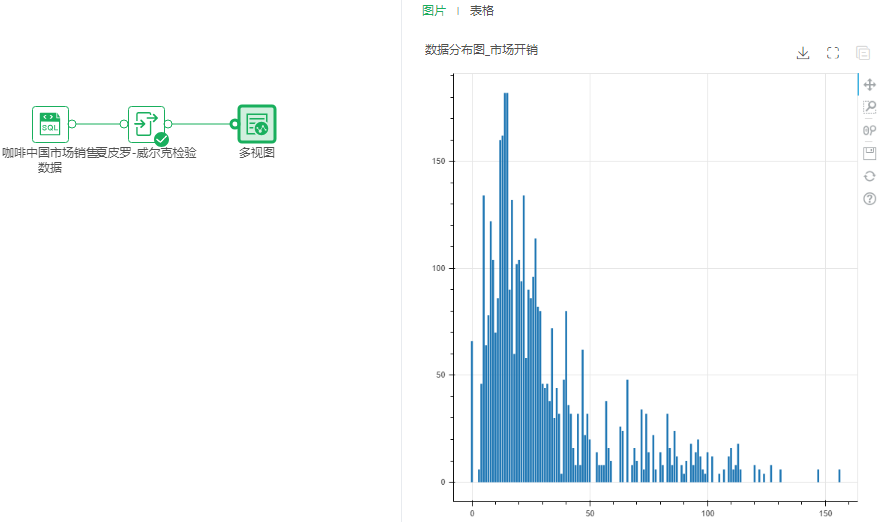Activate the Pan tool in chart toolbar
The image size is (881, 522).
[x=869, y=87]
